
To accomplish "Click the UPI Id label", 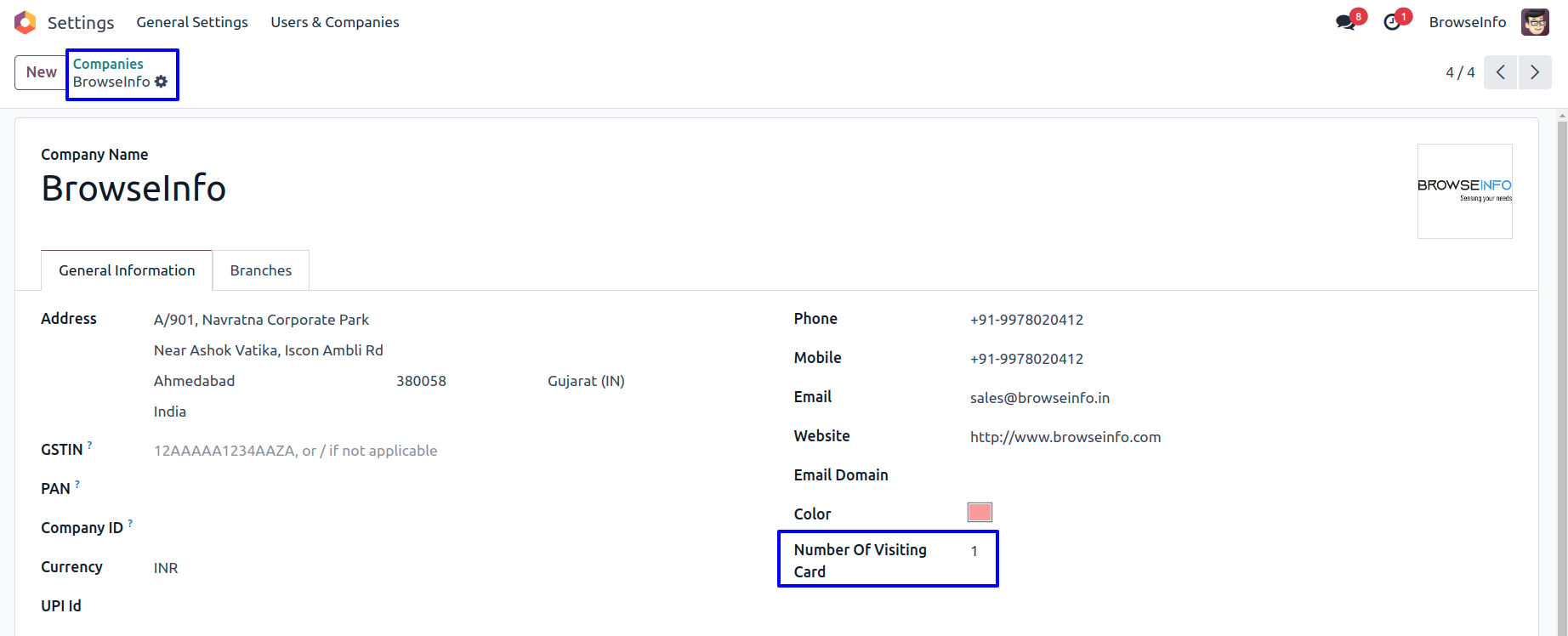I will [x=61, y=606].
